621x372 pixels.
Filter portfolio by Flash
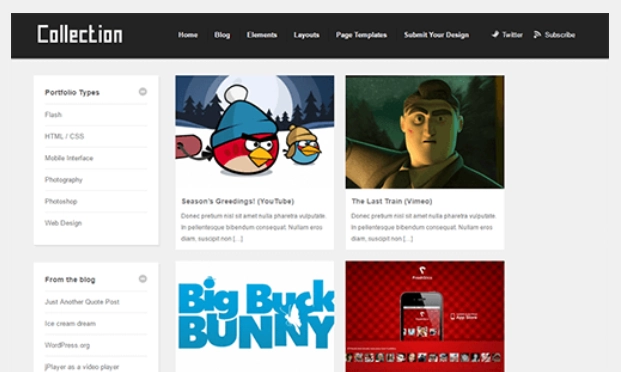(53, 114)
